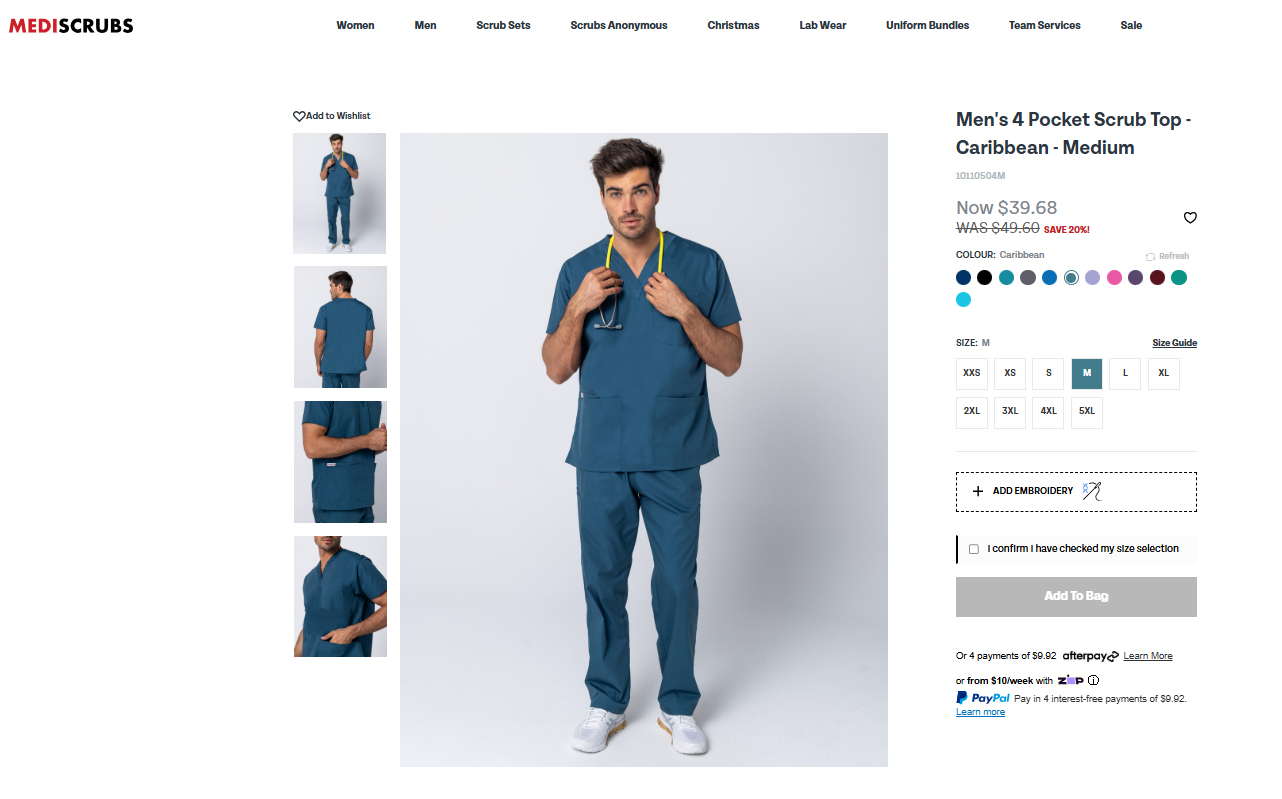The width and height of the screenshot is (1282, 799).
Task: Open the Uniform Bundles menu
Action: point(927,26)
